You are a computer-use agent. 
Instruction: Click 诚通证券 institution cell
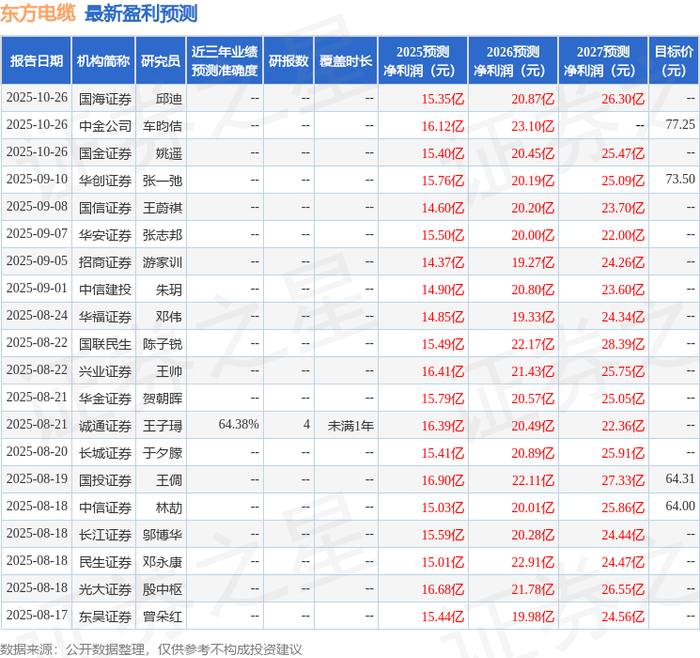click(105, 425)
